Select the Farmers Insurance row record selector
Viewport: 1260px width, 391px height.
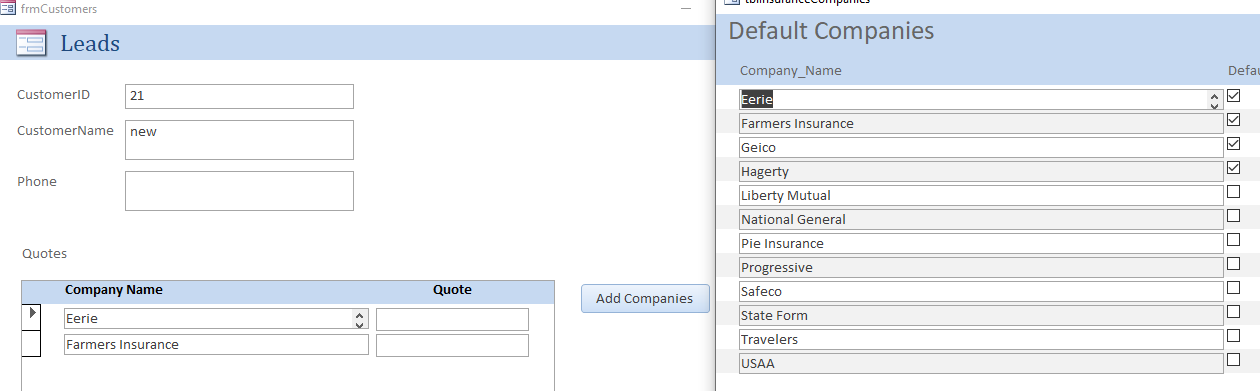tap(31, 344)
